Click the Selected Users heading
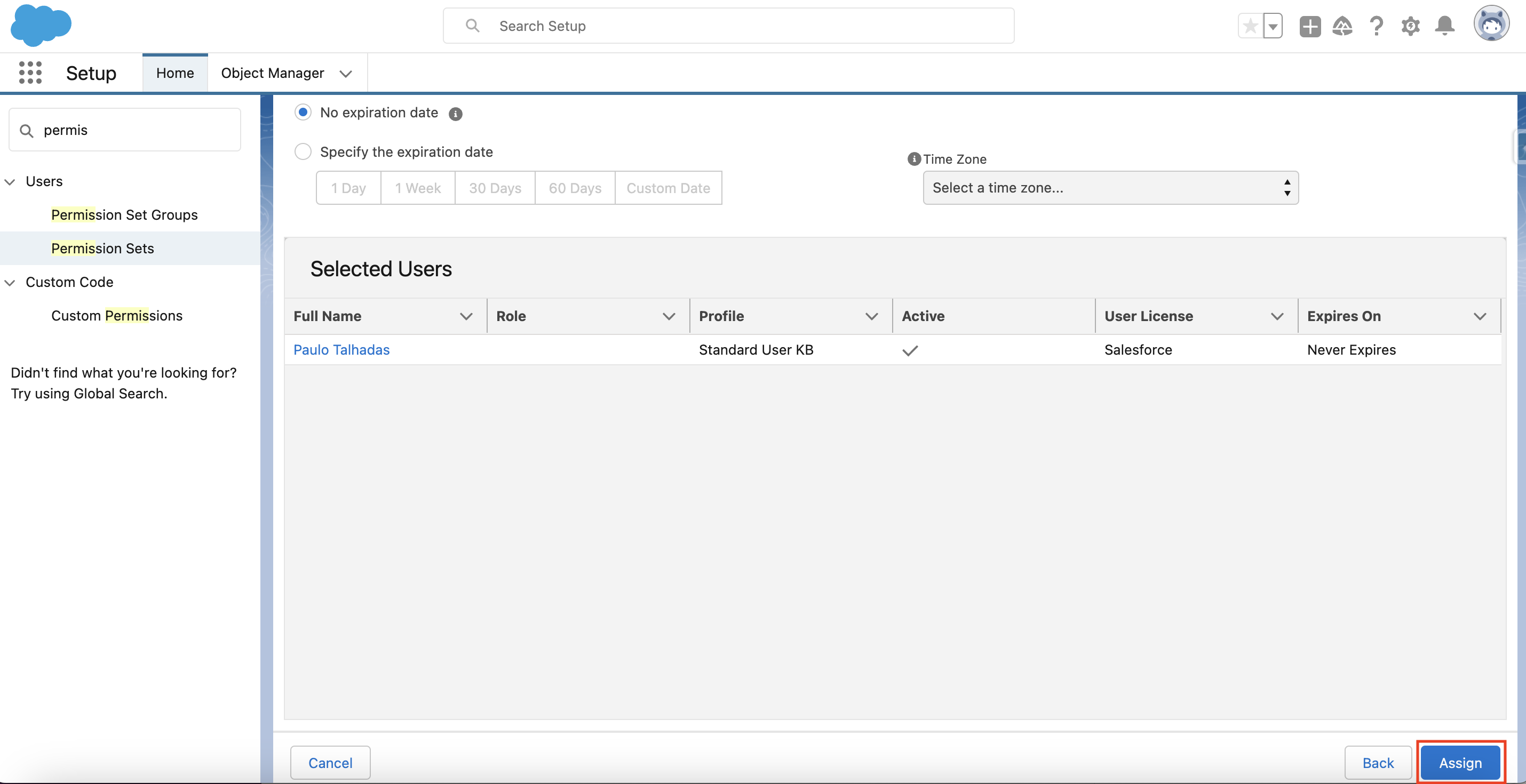This screenshot has width=1526, height=784. (x=381, y=269)
